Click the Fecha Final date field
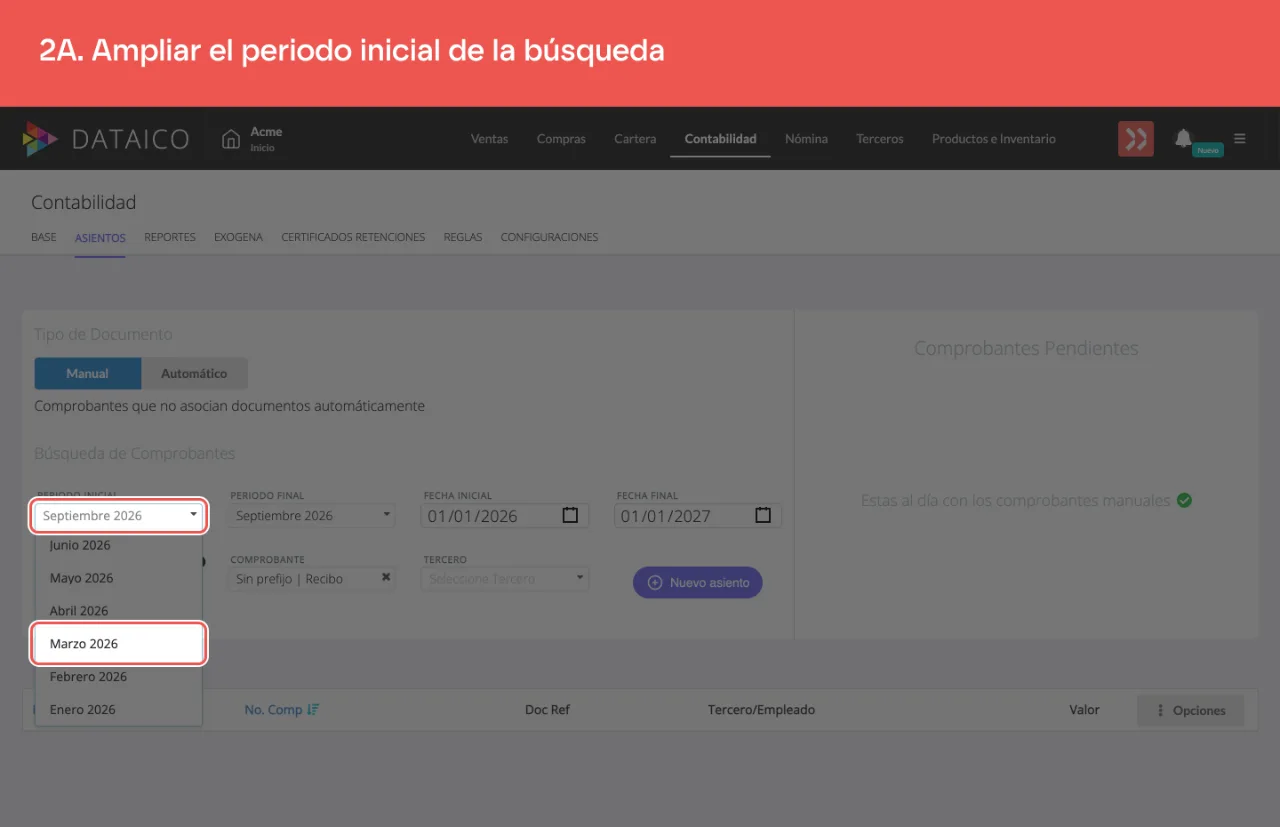1280x827 pixels. (699, 516)
